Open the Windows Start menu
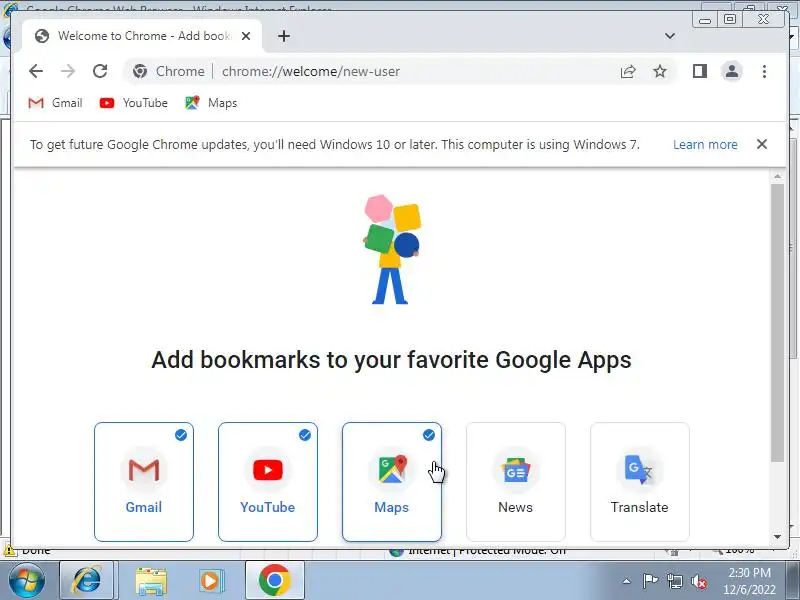Screen dimensions: 800x600 [x=26, y=581]
